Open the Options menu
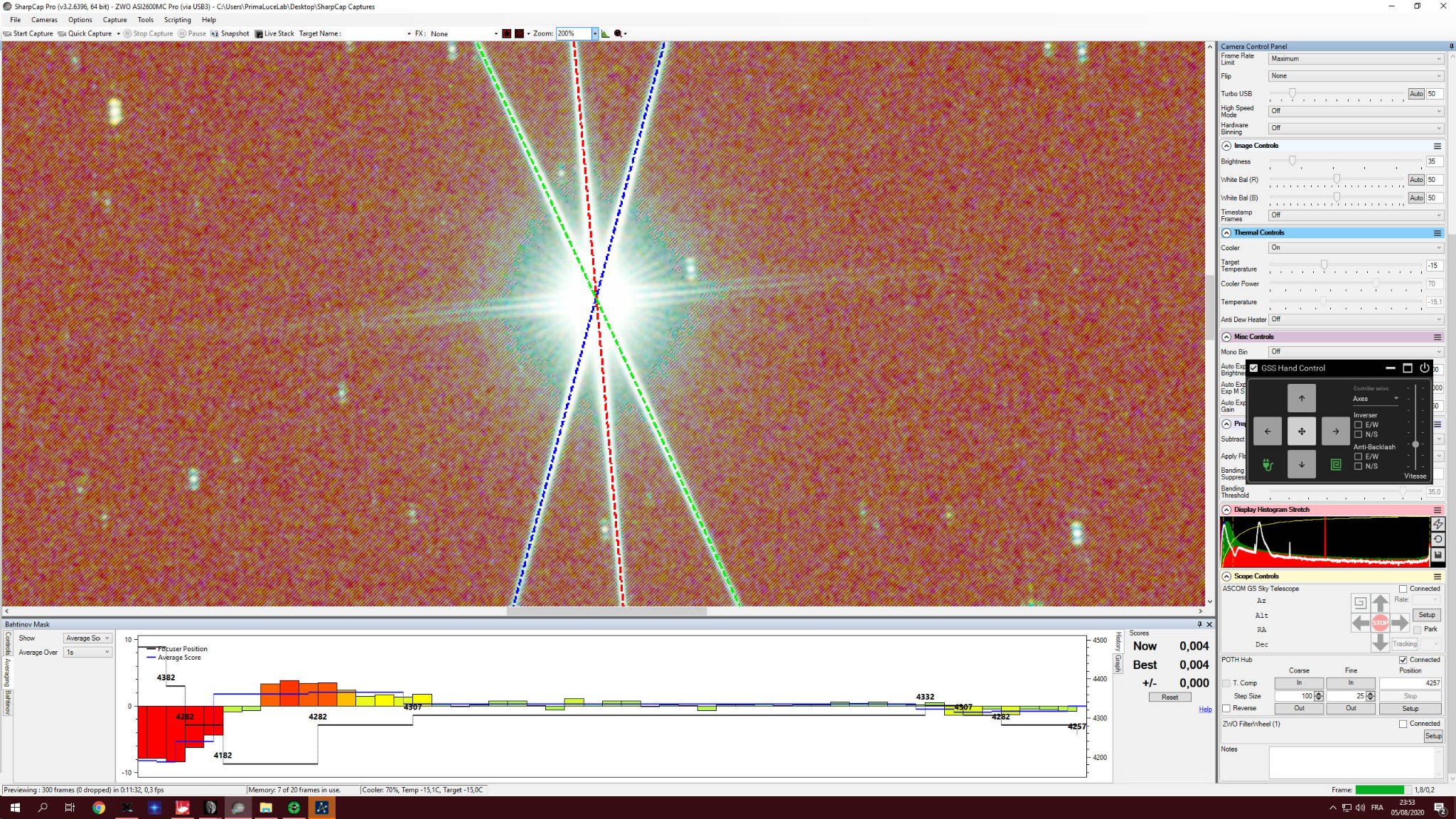The width and height of the screenshot is (1456, 819). click(80, 20)
